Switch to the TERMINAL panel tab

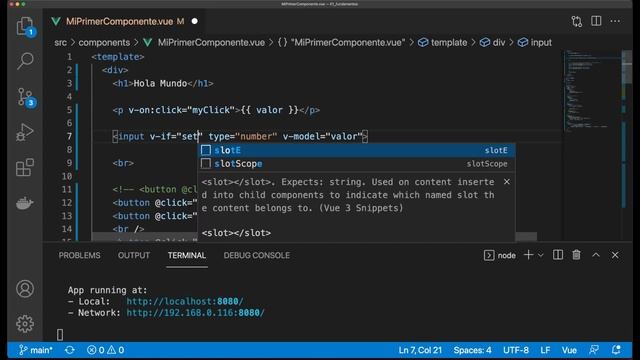click(x=187, y=255)
